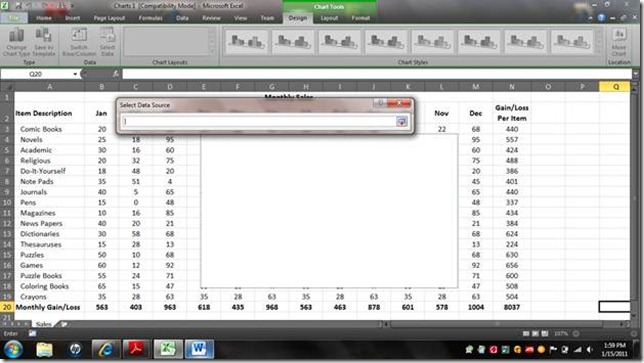Open Adobe Reader from the taskbar
This screenshot has width=644, height=363.
tap(136, 349)
